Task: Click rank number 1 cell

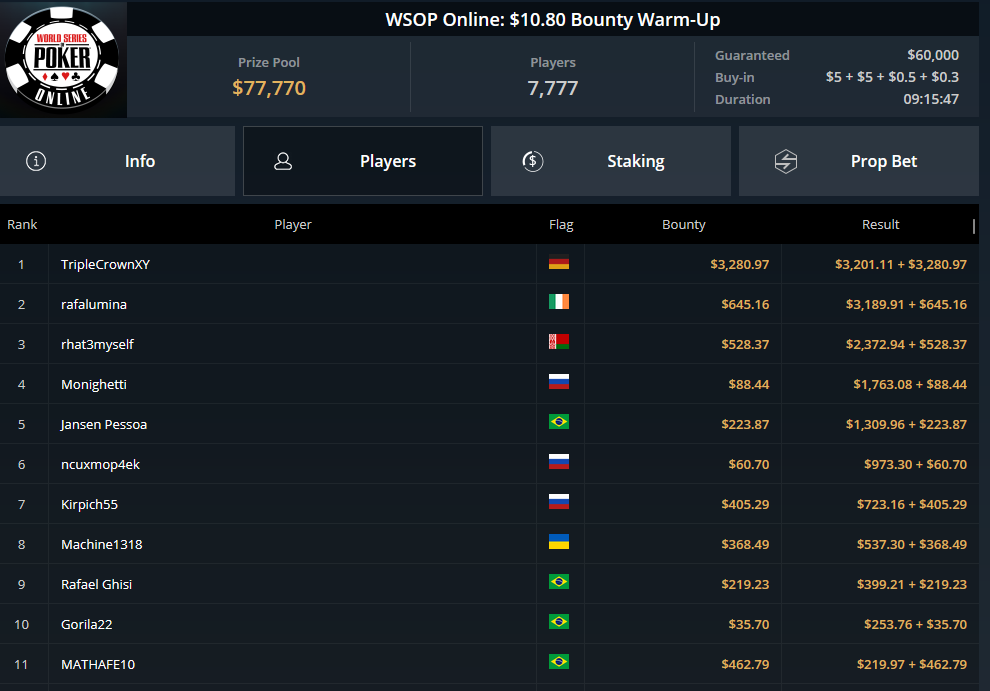Action: coord(21,265)
